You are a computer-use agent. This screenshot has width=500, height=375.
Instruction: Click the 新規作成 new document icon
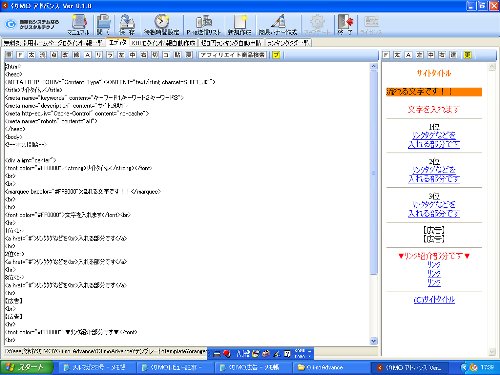[x=239, y=24]
